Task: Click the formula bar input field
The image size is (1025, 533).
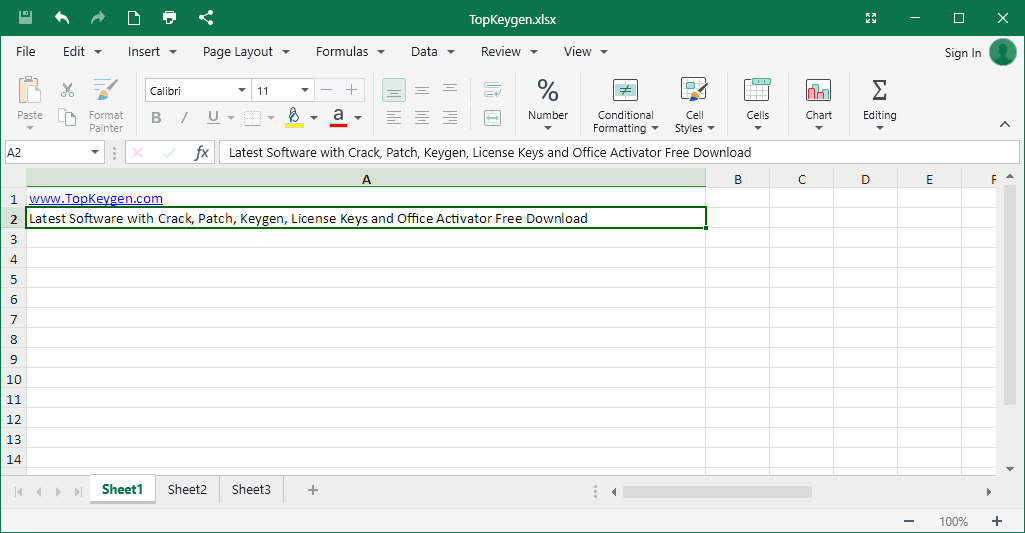Action: pos(619,152)
